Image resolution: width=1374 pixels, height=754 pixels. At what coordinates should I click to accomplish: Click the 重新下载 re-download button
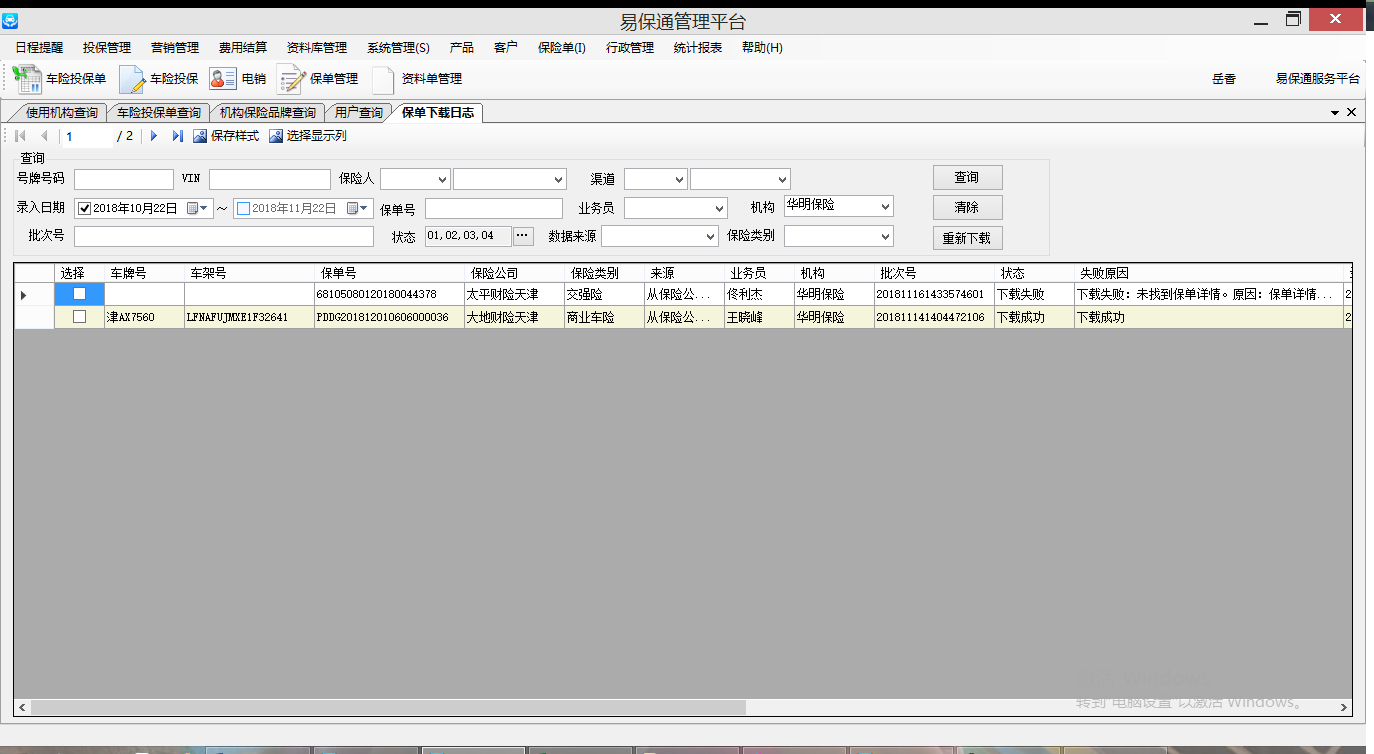point(967,238)
